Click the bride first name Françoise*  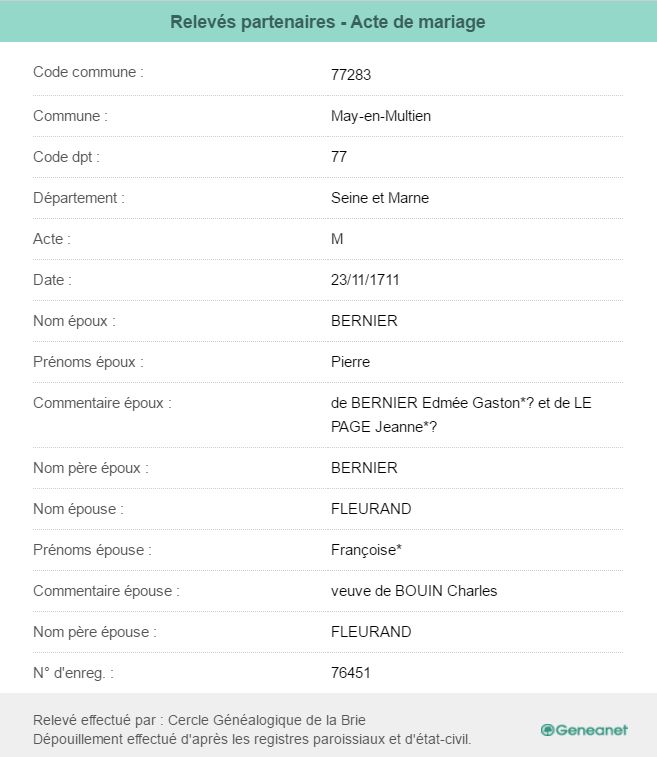366,550
